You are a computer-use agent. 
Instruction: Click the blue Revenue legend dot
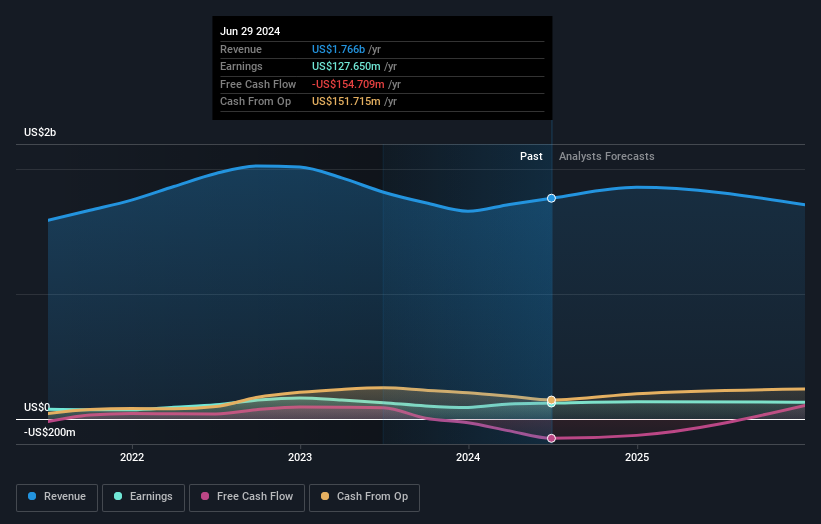click(x=32, y=496)
